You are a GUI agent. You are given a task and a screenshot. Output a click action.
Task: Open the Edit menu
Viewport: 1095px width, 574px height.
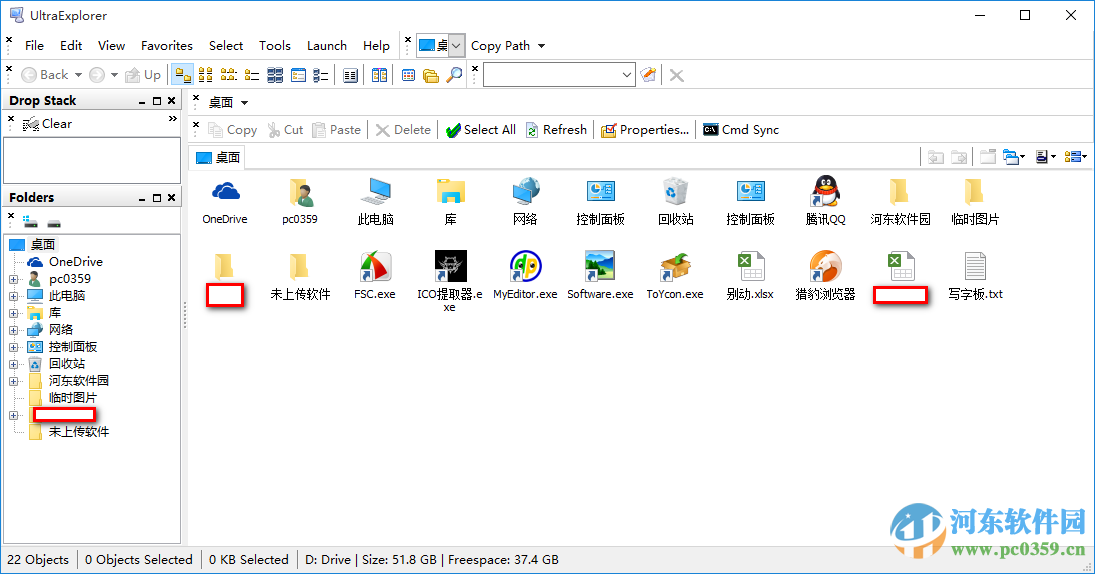tap(71, 46)
